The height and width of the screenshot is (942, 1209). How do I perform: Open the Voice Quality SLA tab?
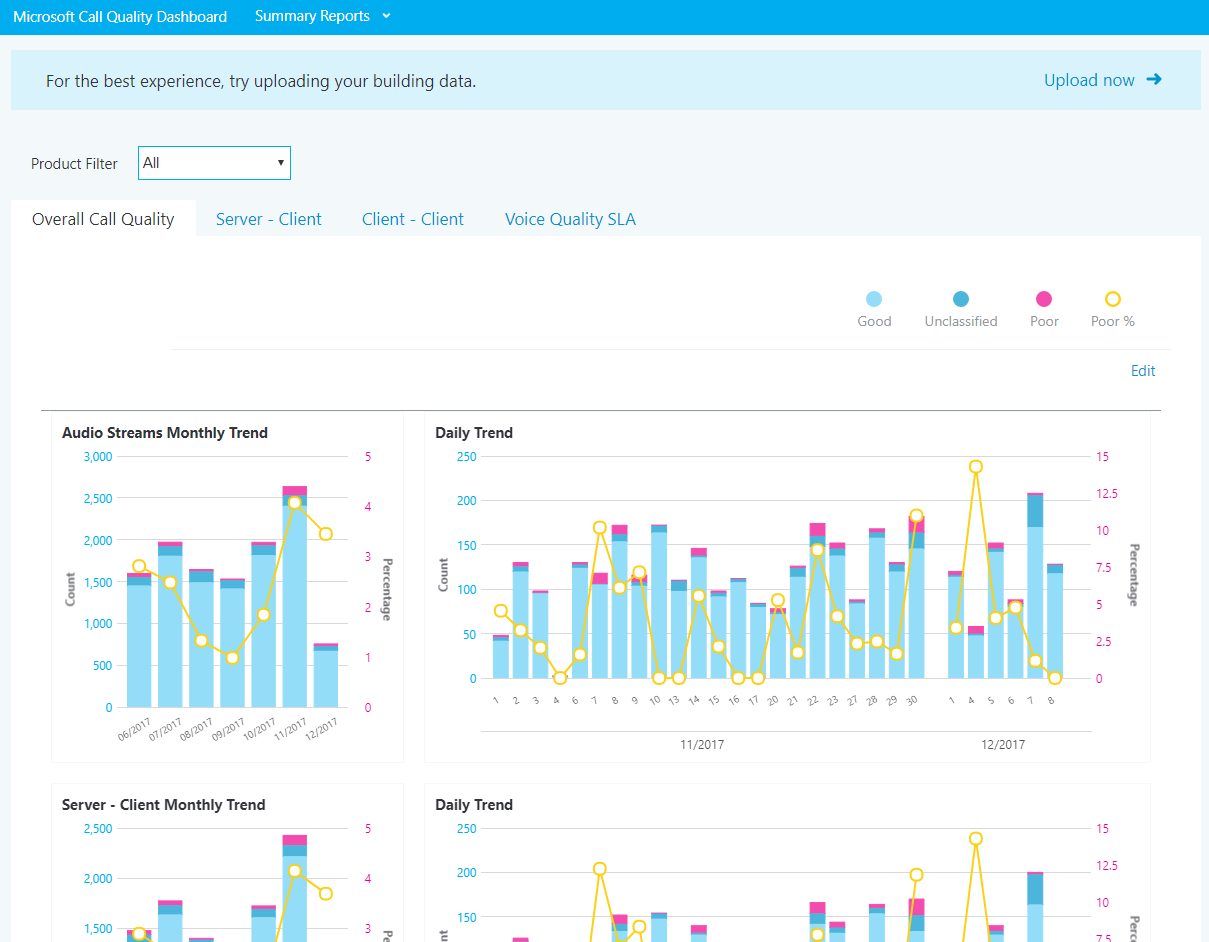click(x=570, y=219)
